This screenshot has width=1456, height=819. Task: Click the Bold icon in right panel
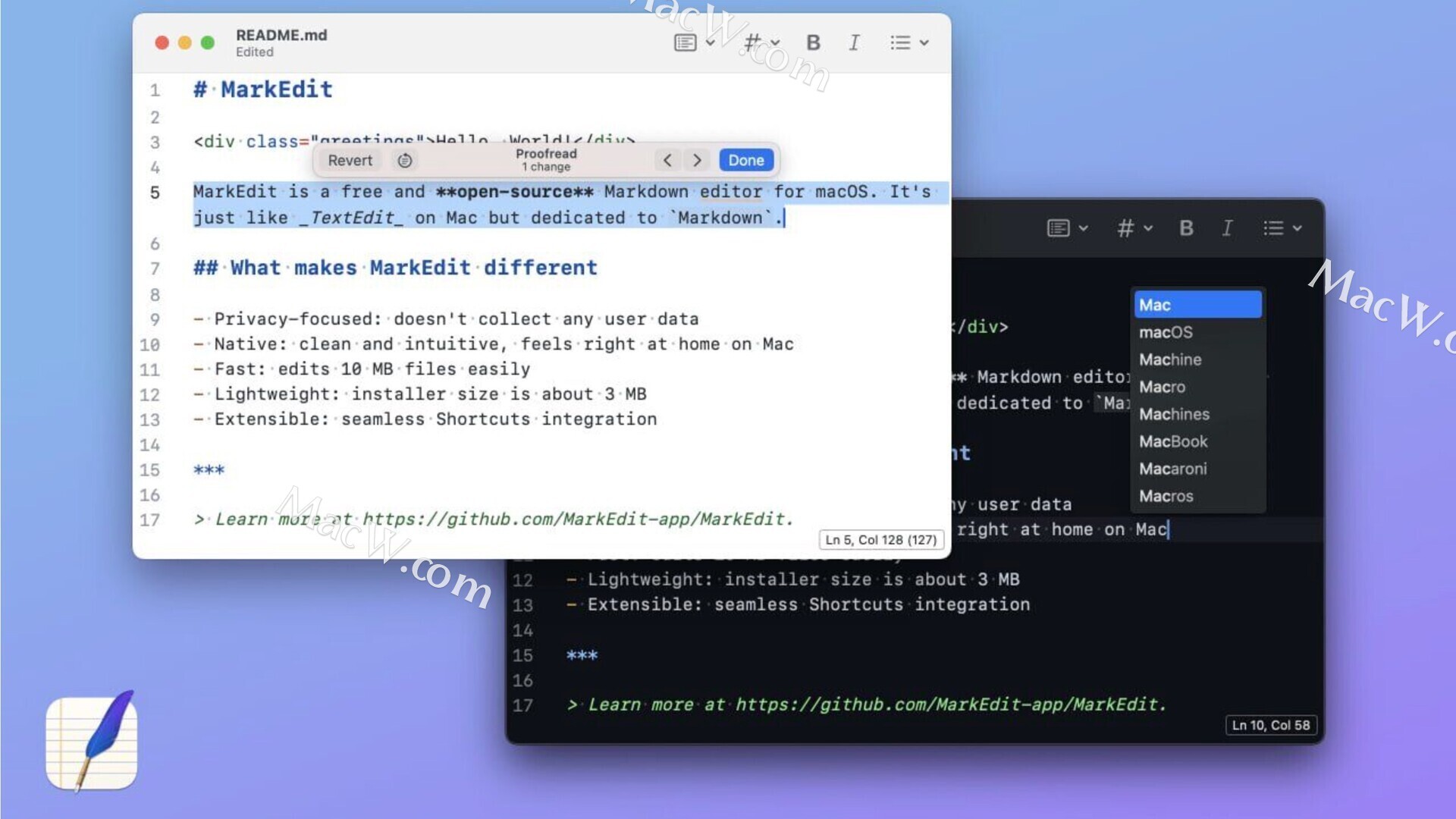pos(1186,229)
